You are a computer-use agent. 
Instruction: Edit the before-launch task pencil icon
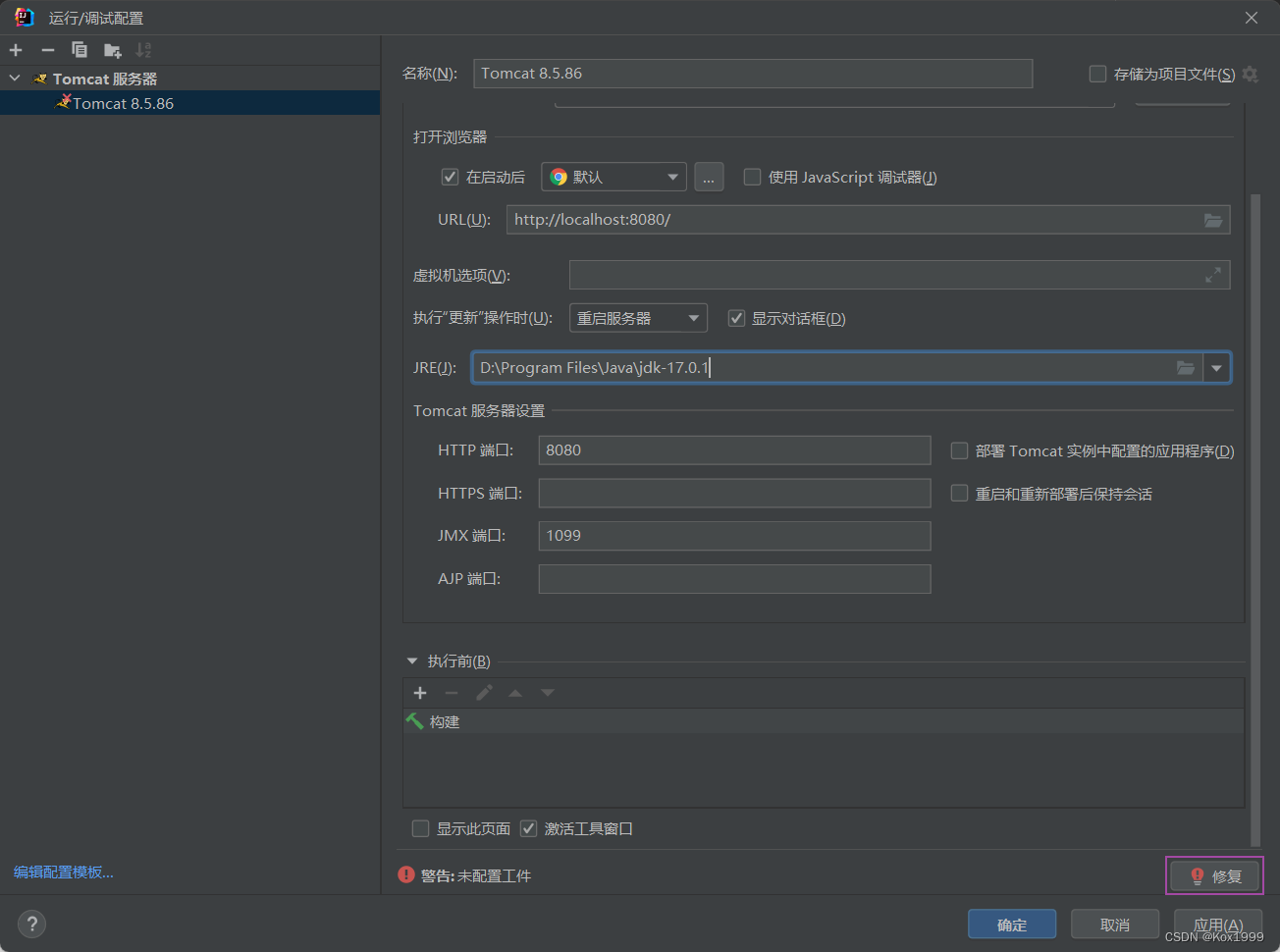click(484, 693)
